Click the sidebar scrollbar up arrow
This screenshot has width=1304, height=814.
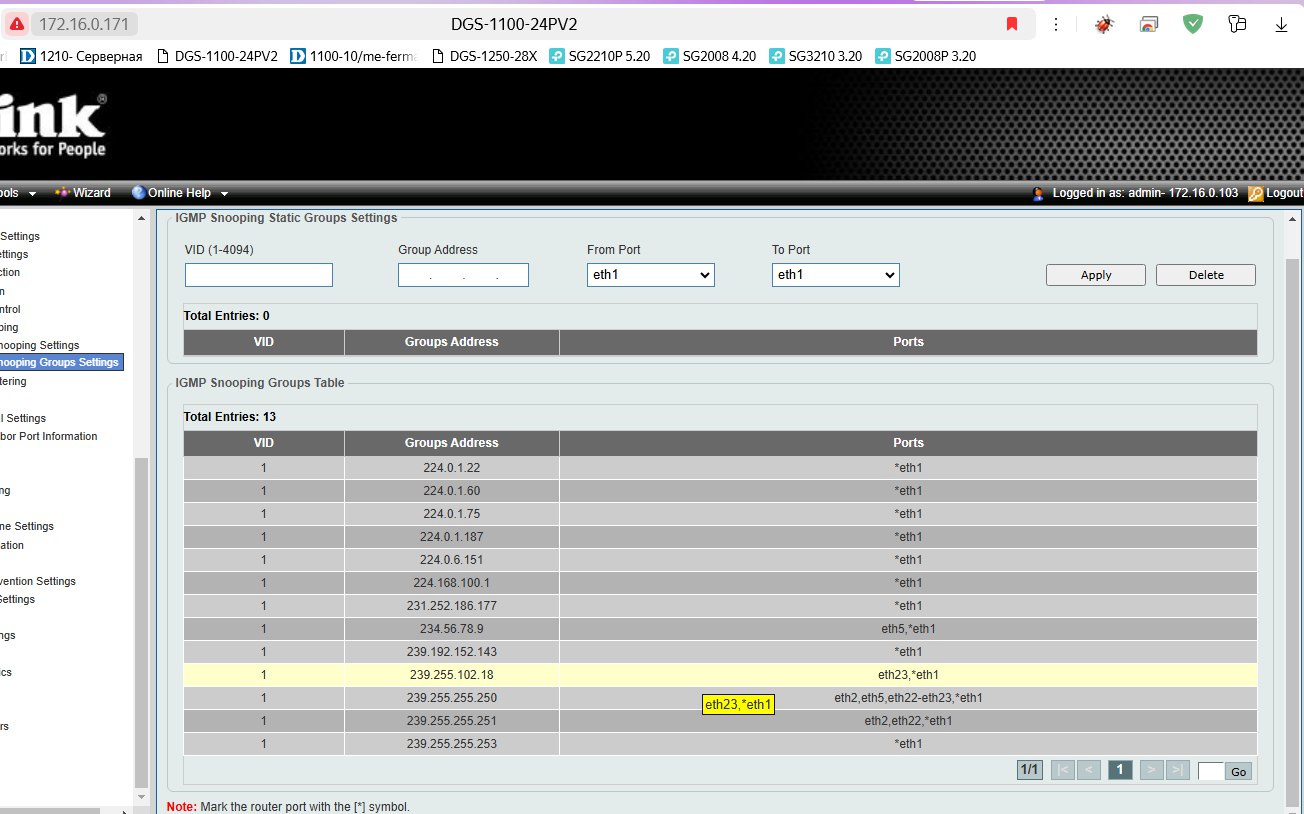(141, 217)
